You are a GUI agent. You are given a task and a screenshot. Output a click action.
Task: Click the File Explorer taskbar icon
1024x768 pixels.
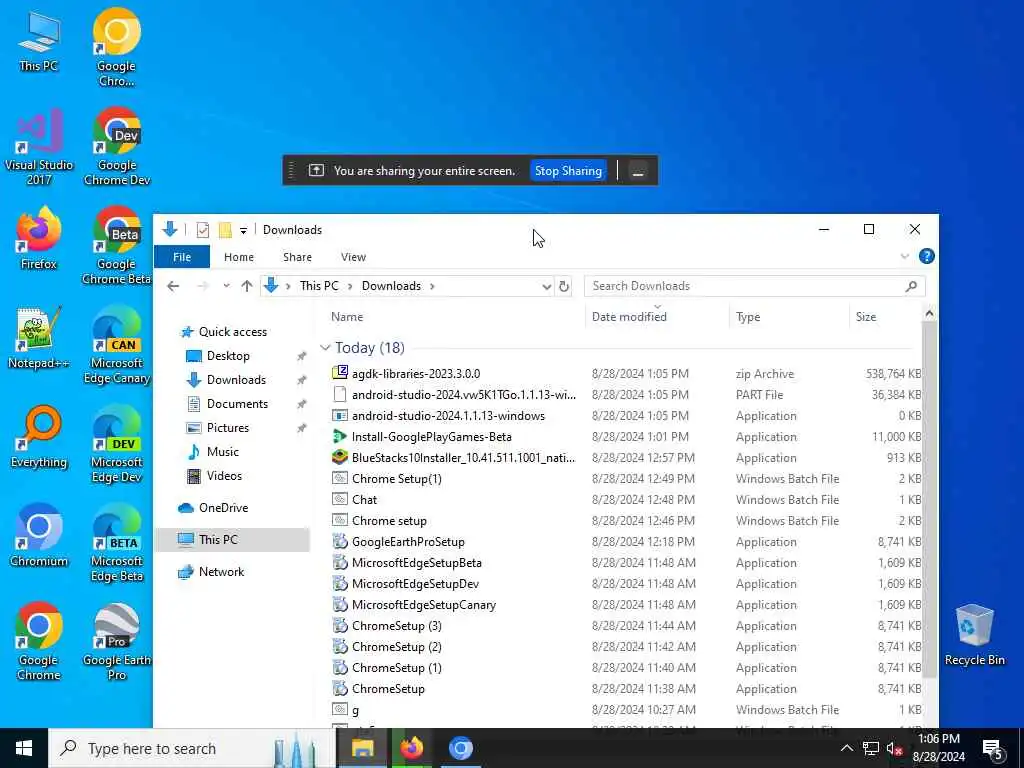click(x=362, y=748)
